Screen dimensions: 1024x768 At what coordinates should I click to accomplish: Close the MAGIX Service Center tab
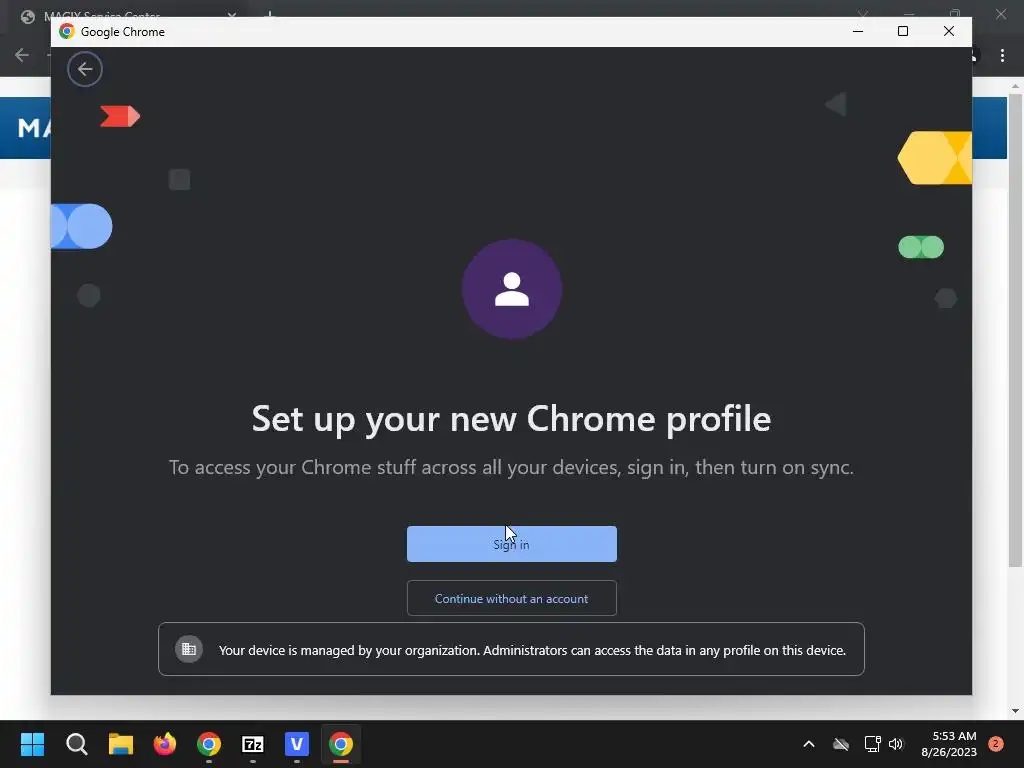tap(232, 14)
